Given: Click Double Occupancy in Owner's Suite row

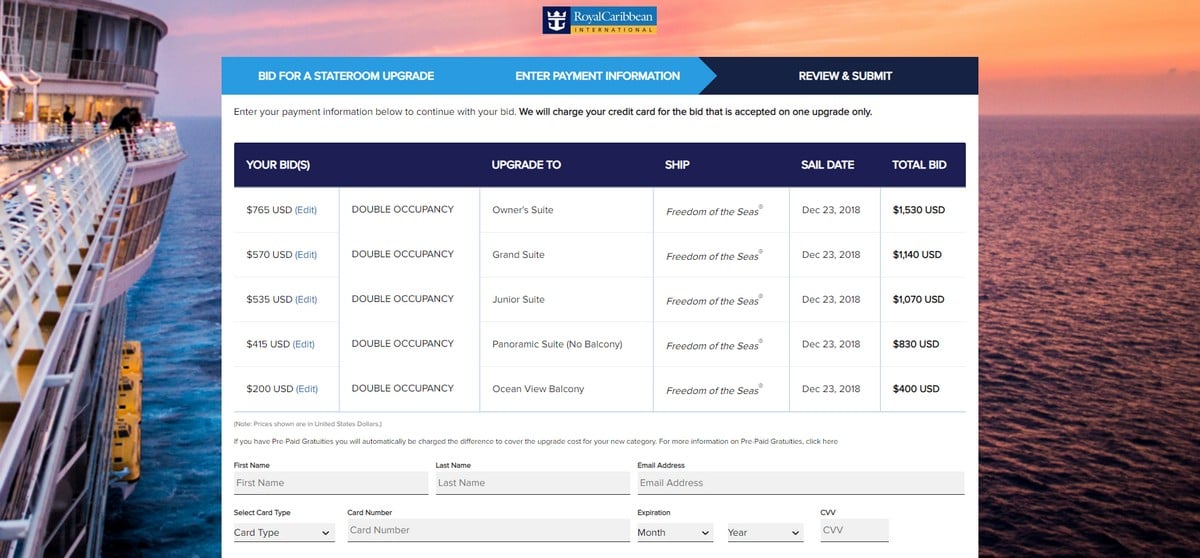Looking at the screenshot, I should pyautogui.click(x=403, y=210).
